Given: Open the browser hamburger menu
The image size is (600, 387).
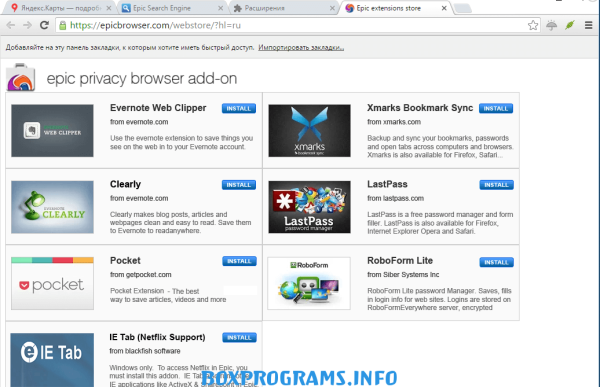Looking at the screenshot, I should click(x=589, y=25).
